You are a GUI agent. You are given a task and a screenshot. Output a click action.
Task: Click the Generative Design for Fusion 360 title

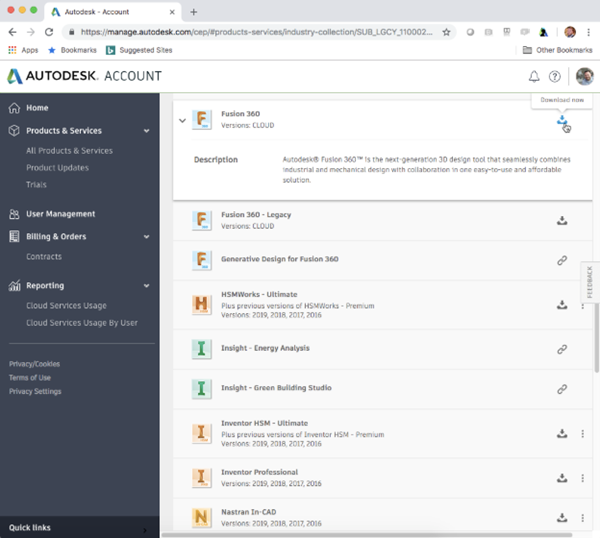coord(280,259)
